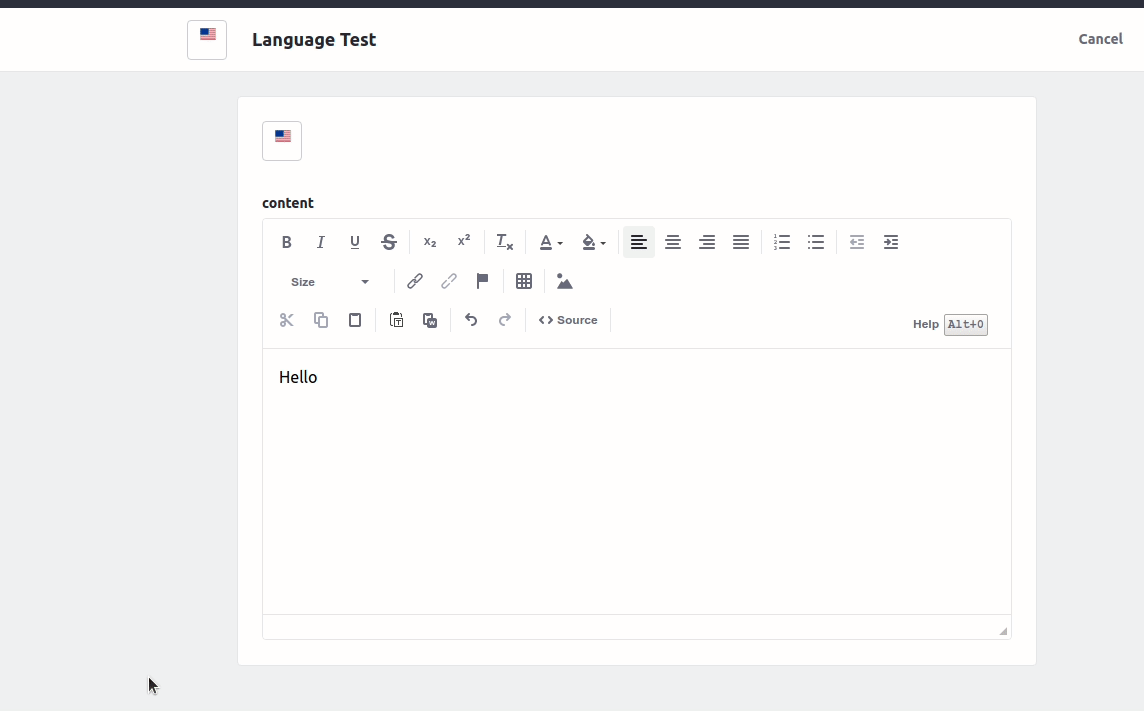Undo the last edit
This screenshot has height=711, width=1144.
(471, 320)
